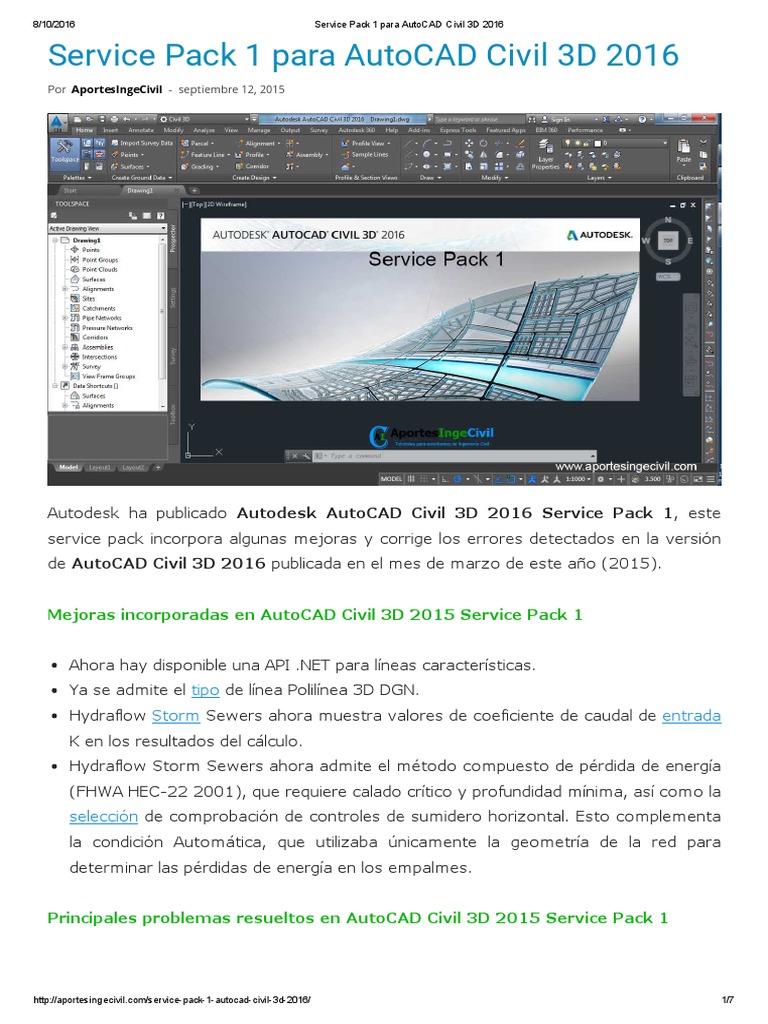Image resolution: width=768 pixels, height=1024 pixels.
Task: Open the AportesIngeCivil author link
Action: coord(116,89)
